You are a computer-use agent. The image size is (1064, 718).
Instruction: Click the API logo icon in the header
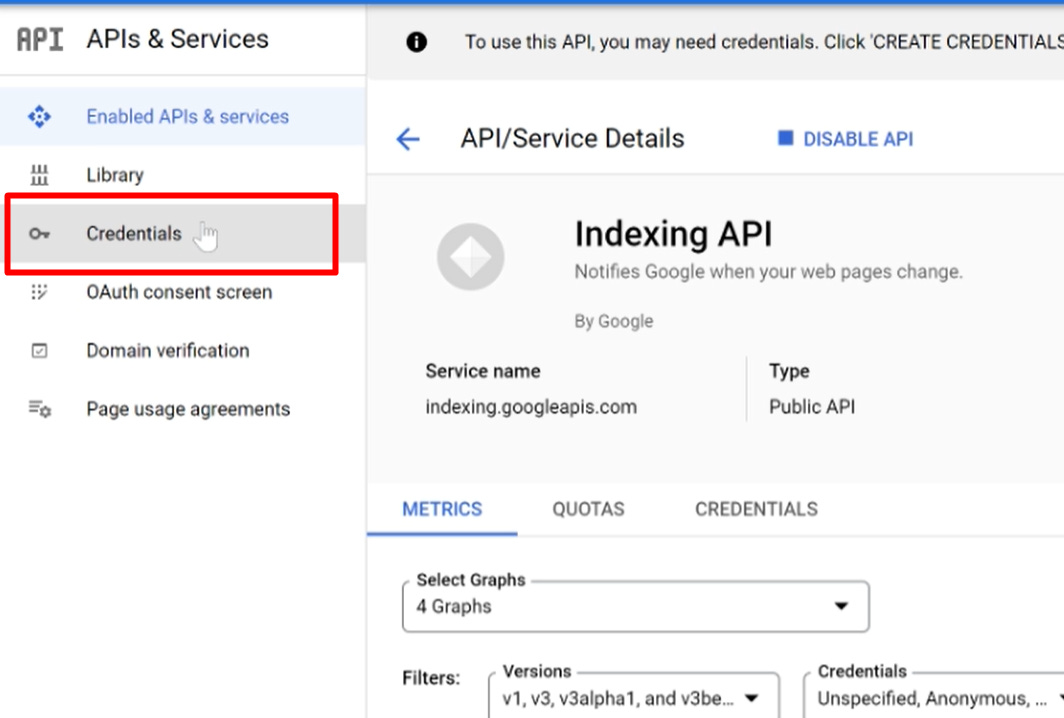tap(40, 39)
